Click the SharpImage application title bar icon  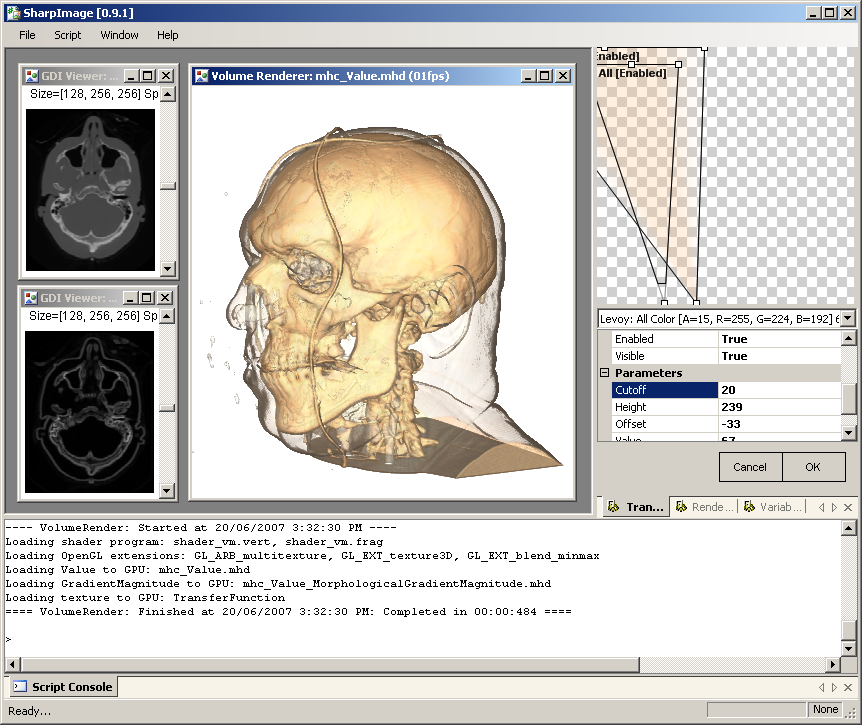pyautogui.click(x=12, y=12)
